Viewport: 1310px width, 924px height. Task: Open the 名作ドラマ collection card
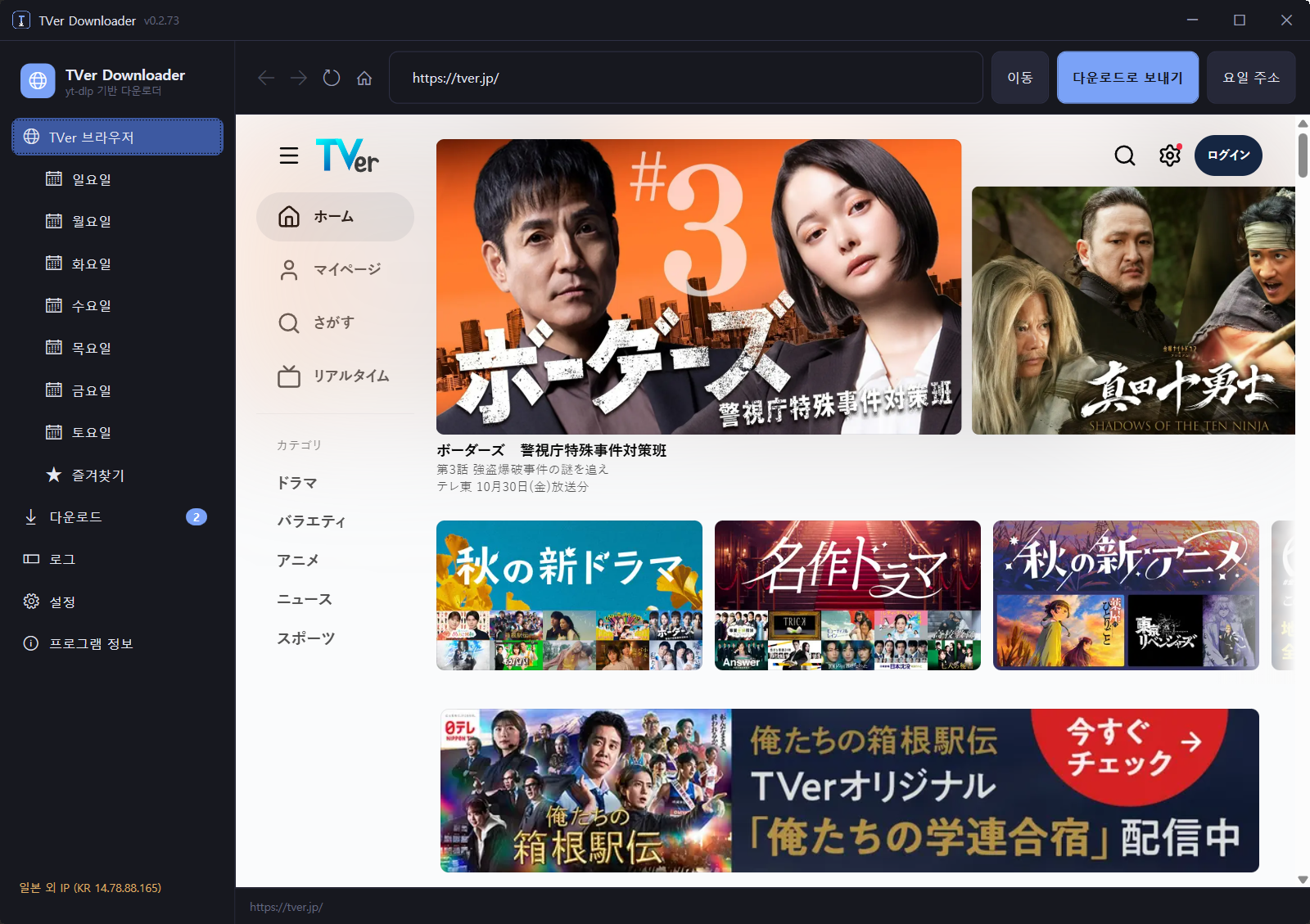click(847, 595)
